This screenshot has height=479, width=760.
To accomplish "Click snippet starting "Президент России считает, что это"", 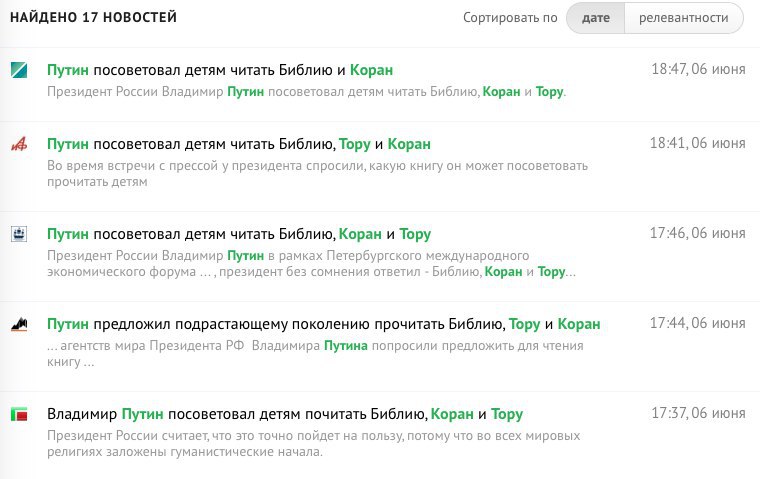I will click(314, 444).
